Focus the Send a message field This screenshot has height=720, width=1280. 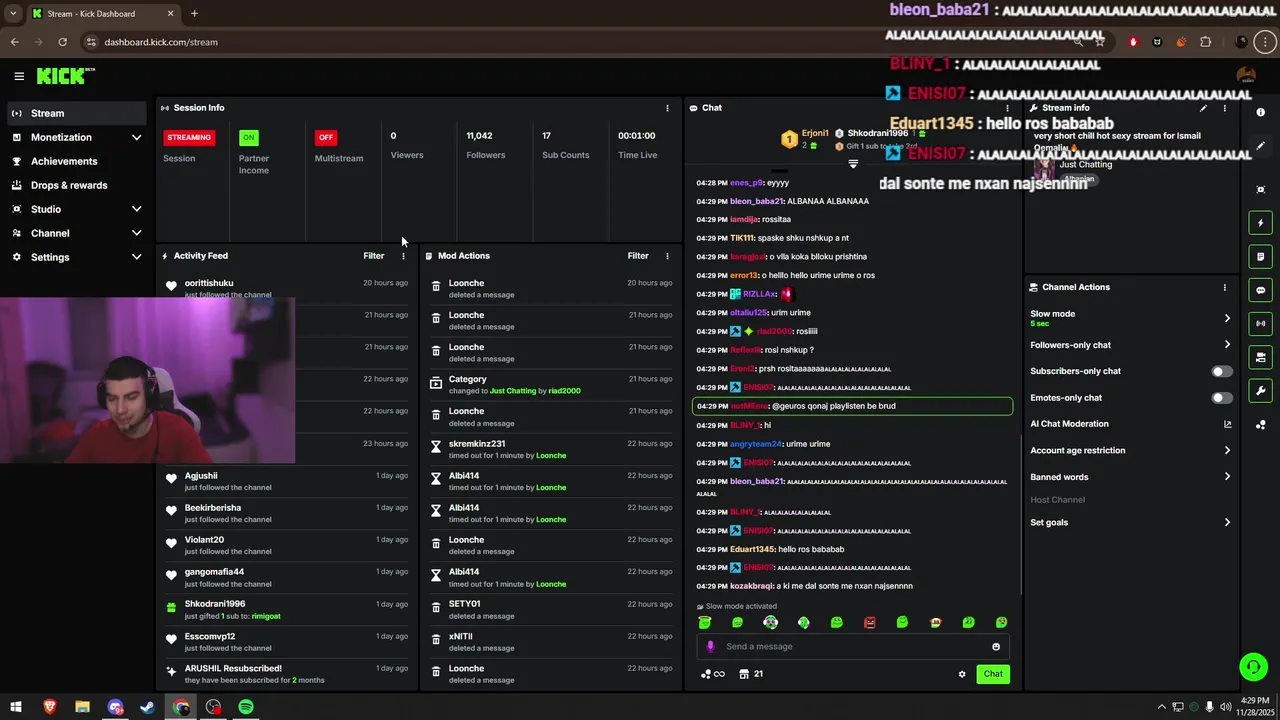tap(853, 647)
